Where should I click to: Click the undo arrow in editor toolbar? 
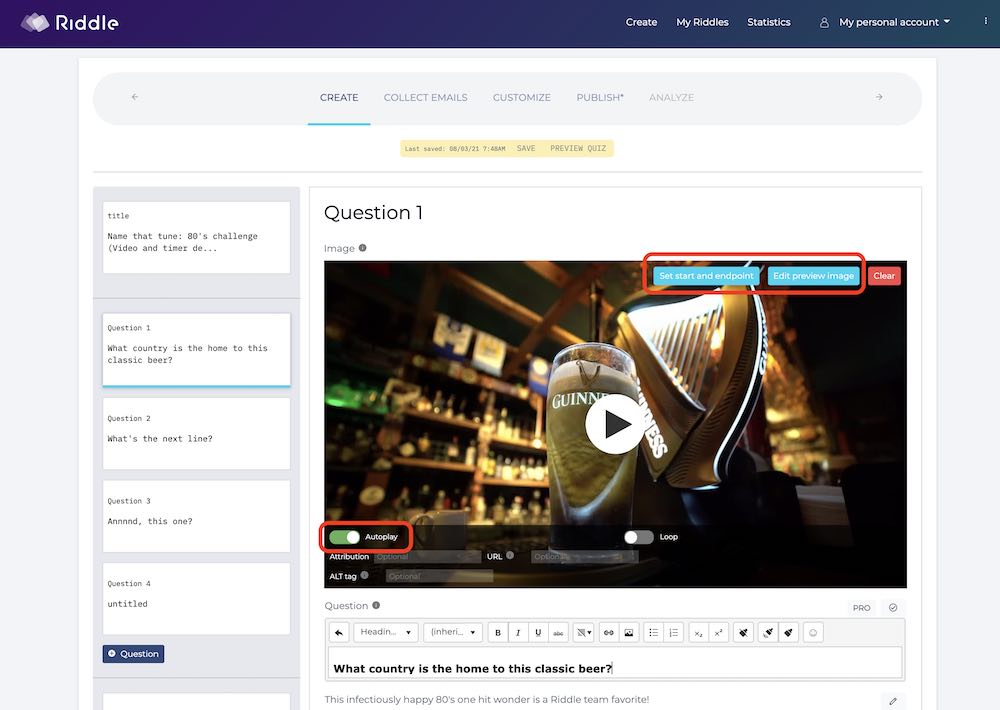click(x=339, y=633)
